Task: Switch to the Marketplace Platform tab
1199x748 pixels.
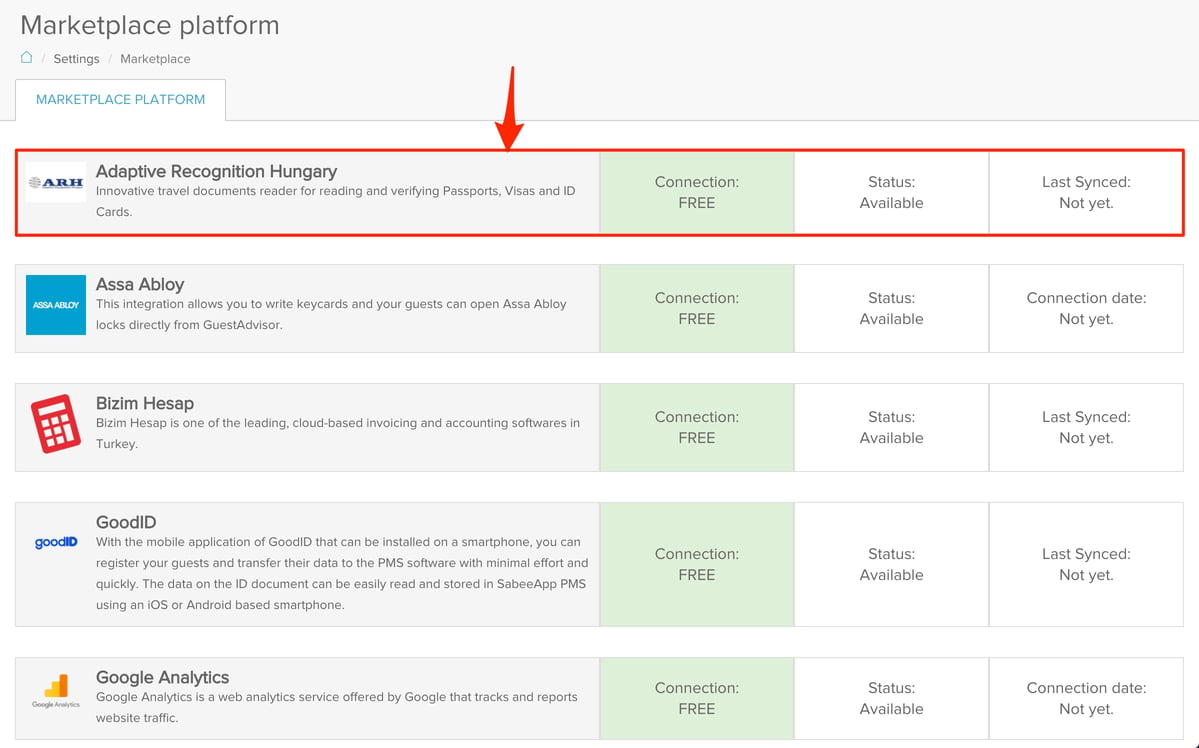Action: pos(121,99)
